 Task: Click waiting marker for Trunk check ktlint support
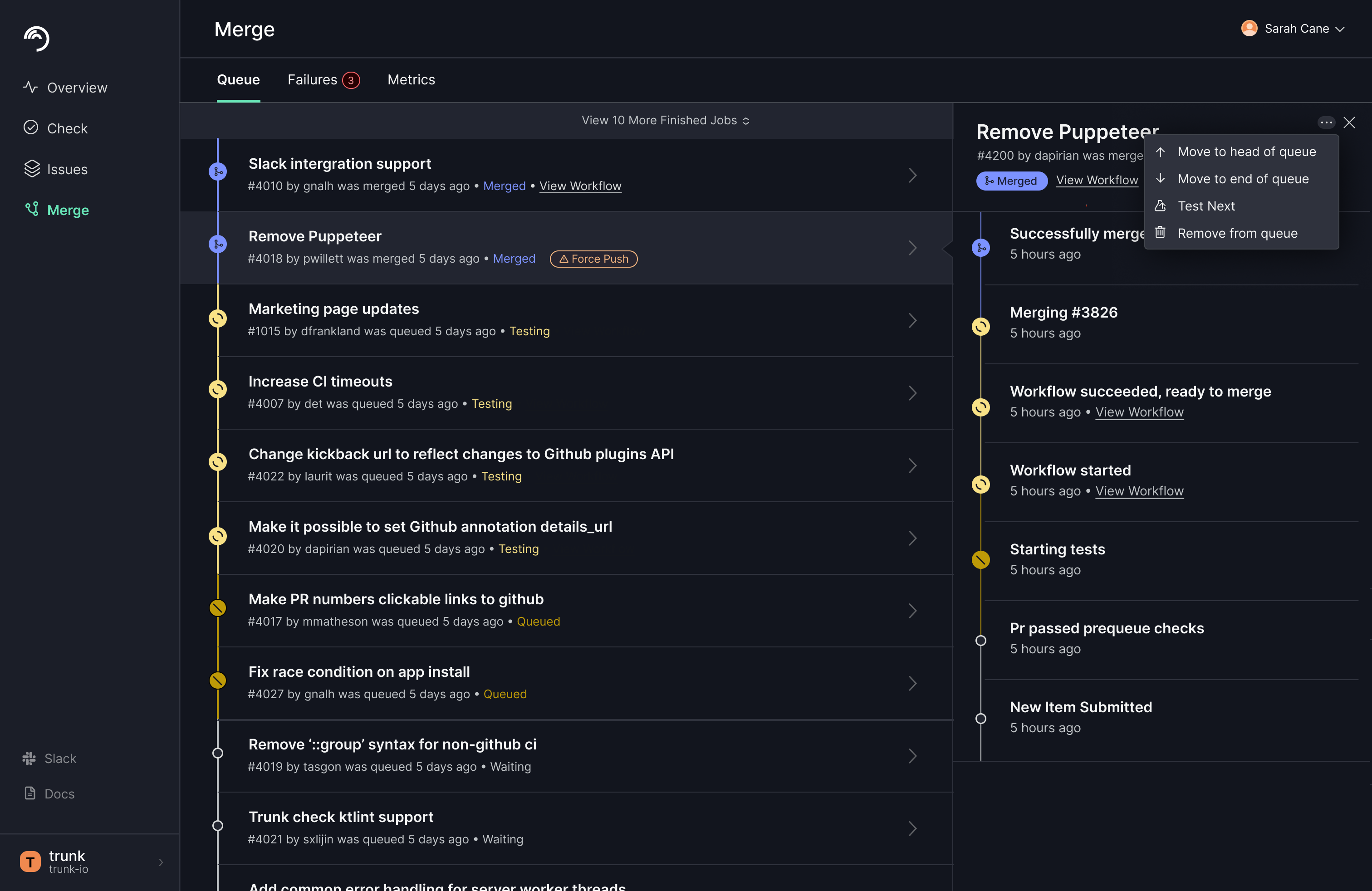(218, 825)
